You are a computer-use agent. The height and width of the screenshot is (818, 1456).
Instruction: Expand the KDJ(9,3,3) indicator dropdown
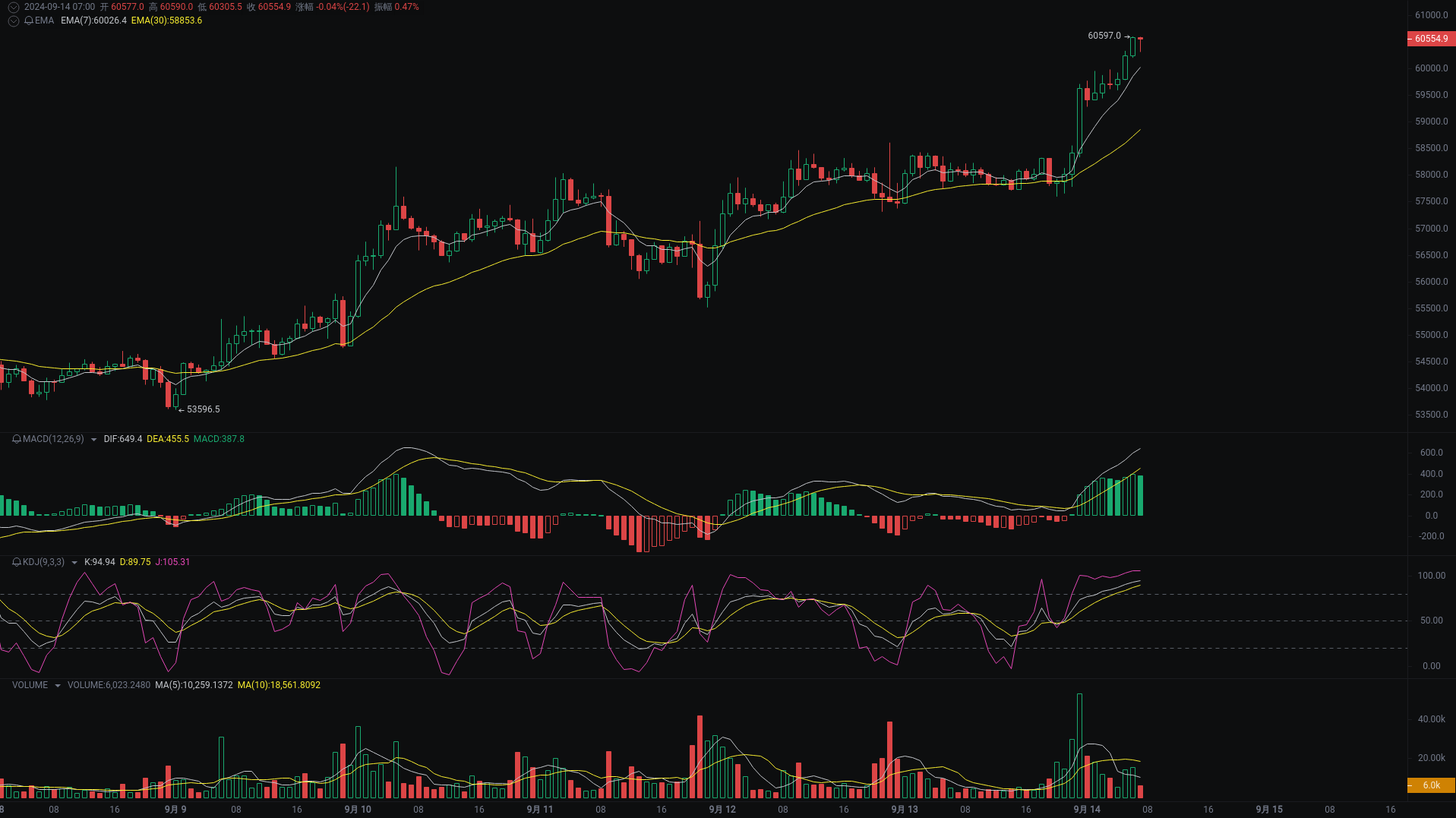[74, 563]
